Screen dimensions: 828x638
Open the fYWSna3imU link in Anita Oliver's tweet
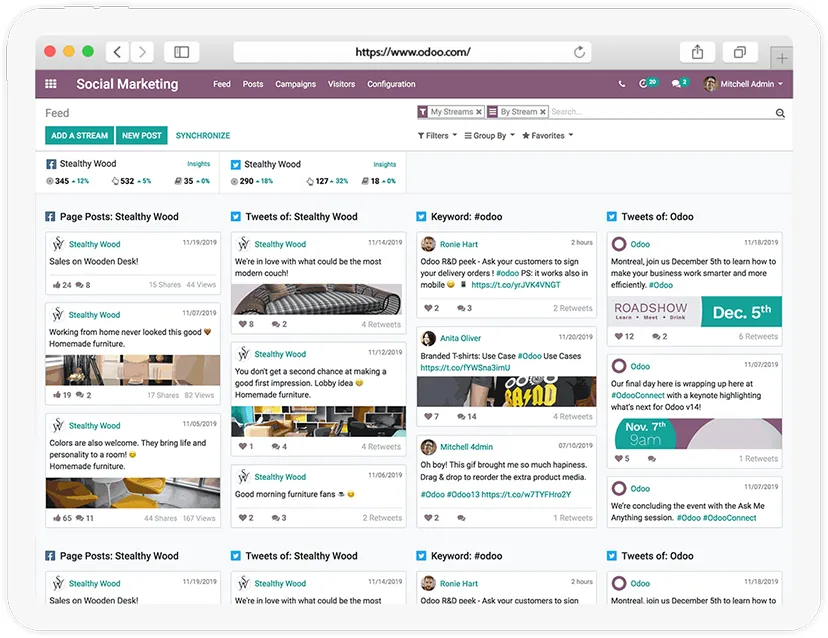pos(465,368)
